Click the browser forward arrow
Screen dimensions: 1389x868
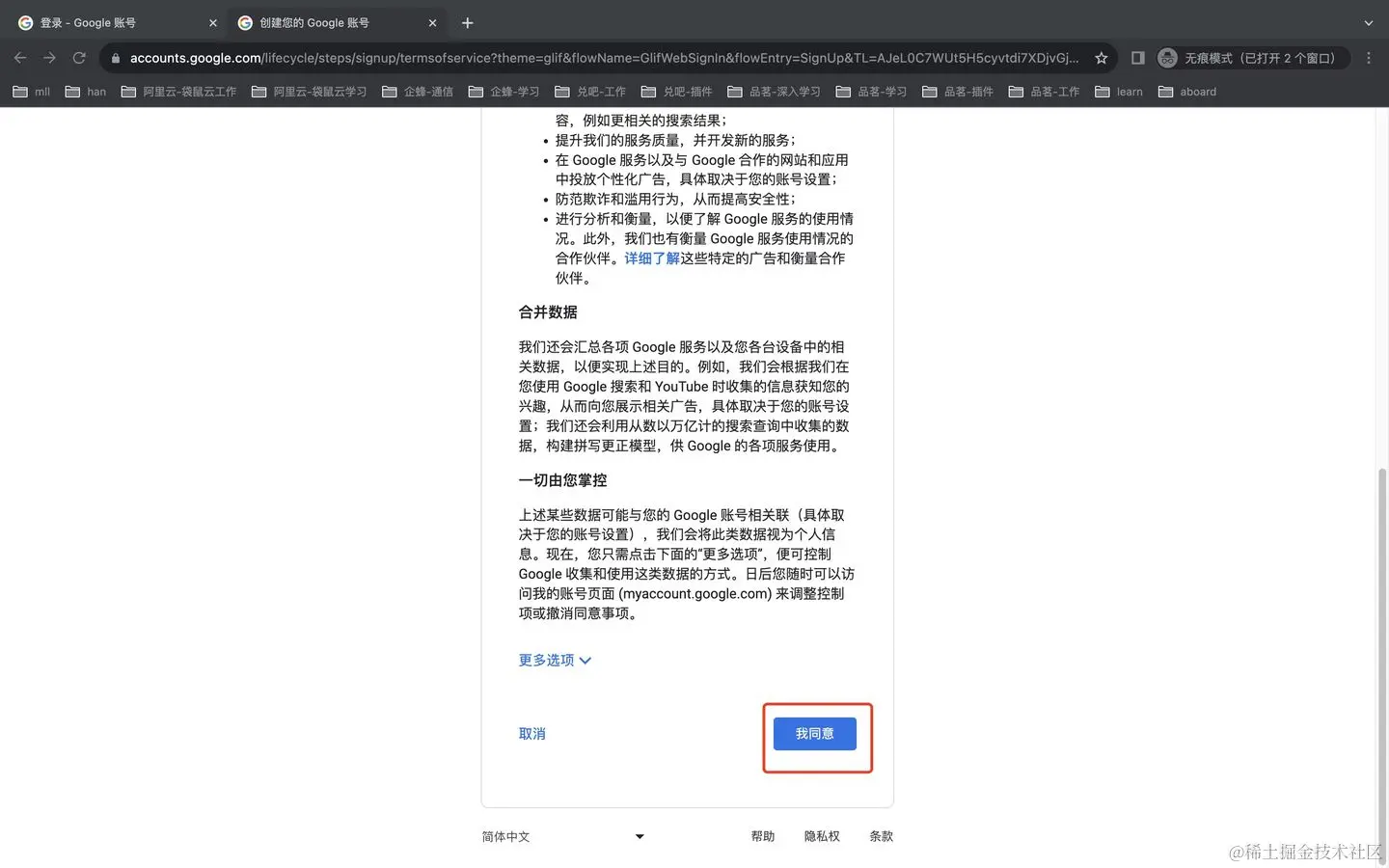click(x=50, y=58)
